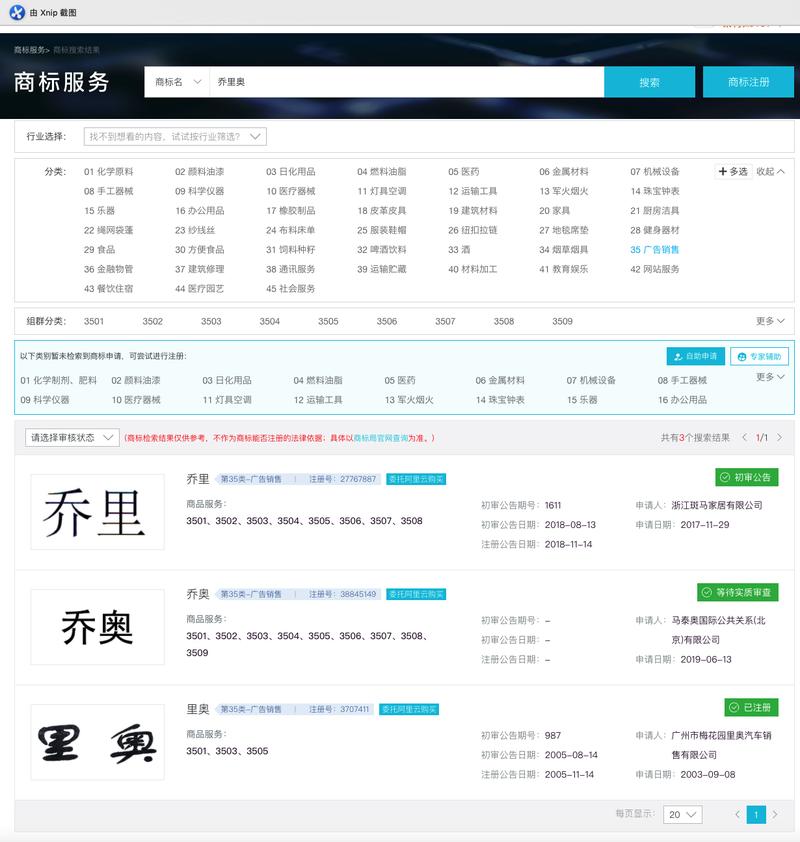
Task: Click the person icon on 自助申请 button
Action: pyautogui.click(x=678, y=357)
